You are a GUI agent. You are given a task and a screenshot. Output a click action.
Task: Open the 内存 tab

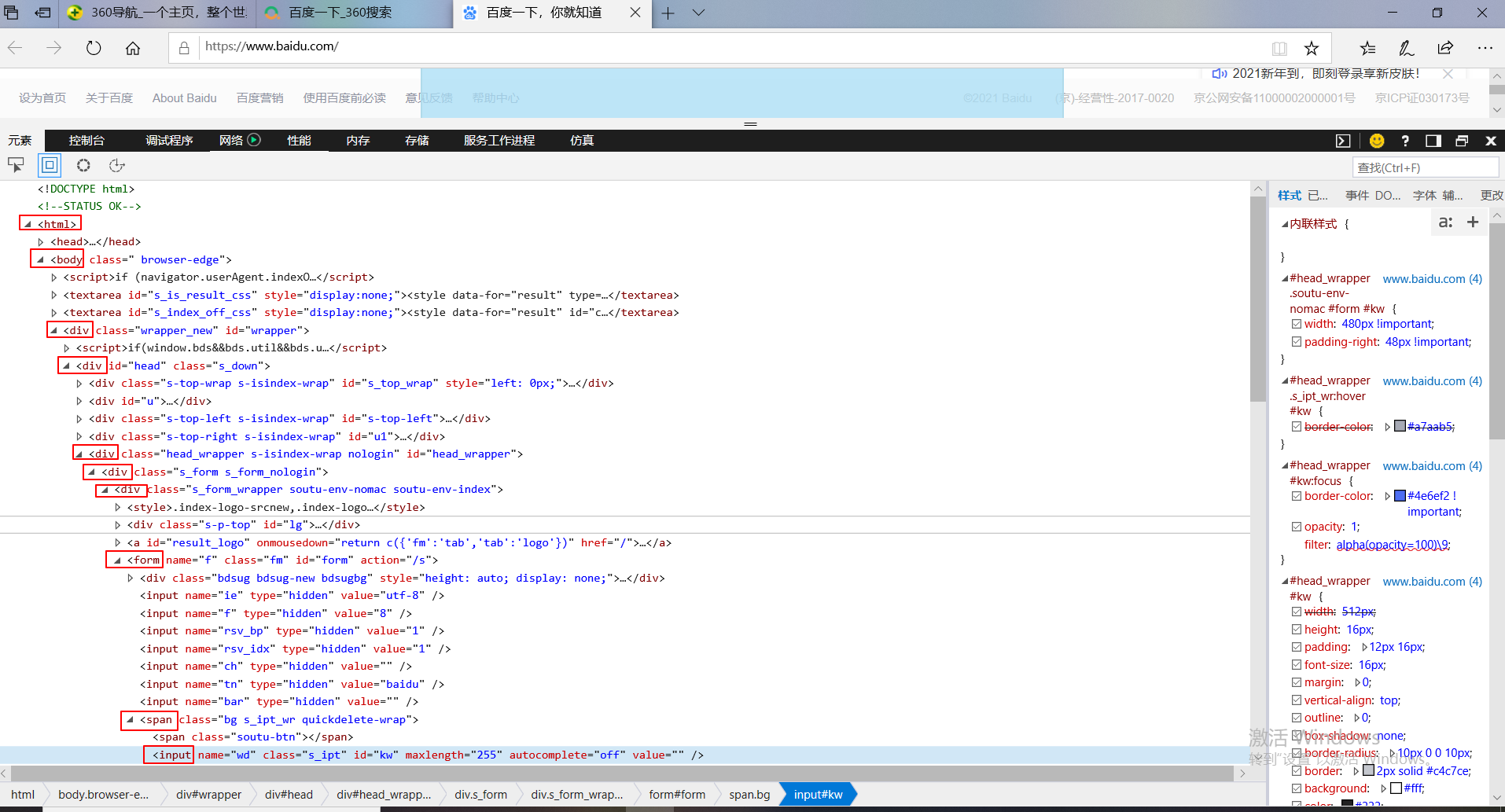click(358, 141)
